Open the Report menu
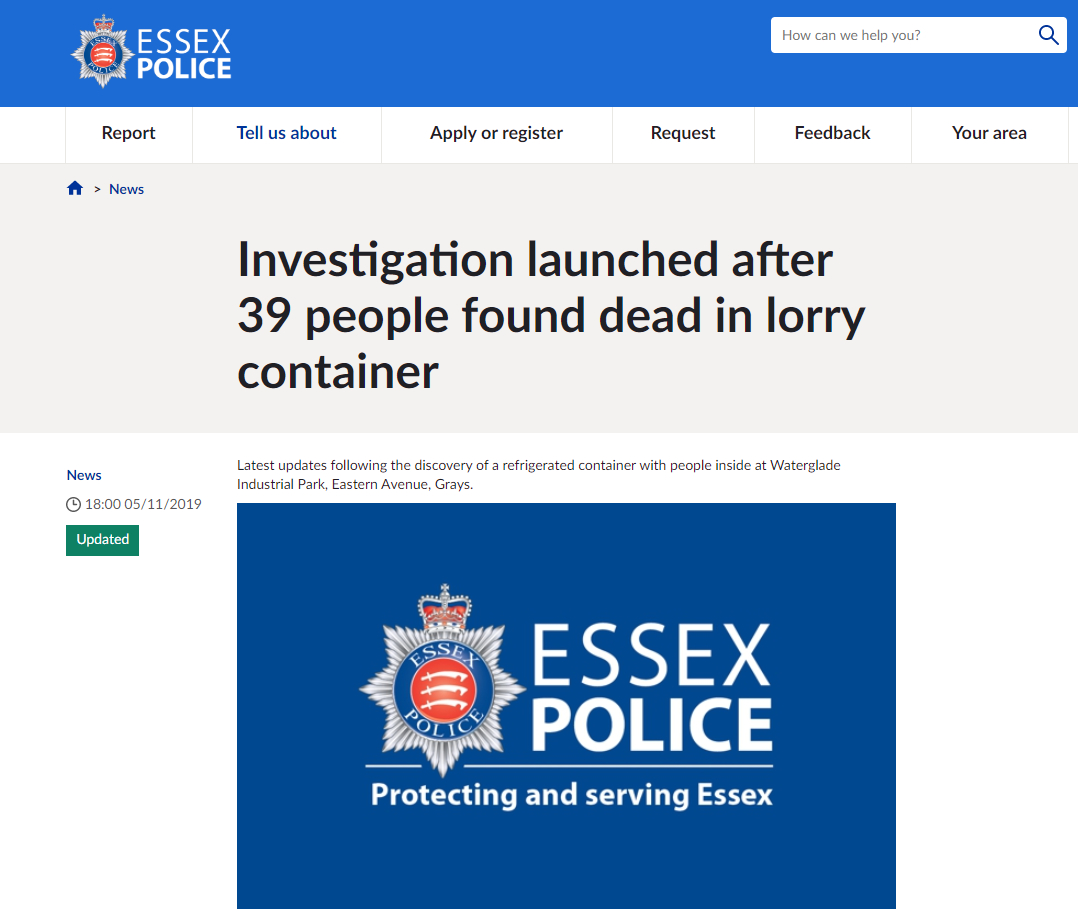 tap(129, 133)
